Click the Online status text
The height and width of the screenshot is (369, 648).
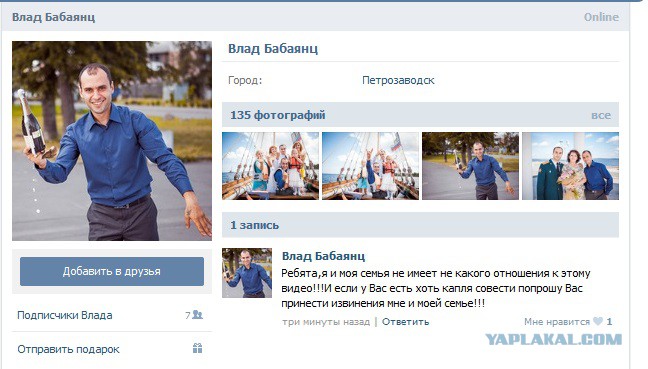(x=601, y=17)
